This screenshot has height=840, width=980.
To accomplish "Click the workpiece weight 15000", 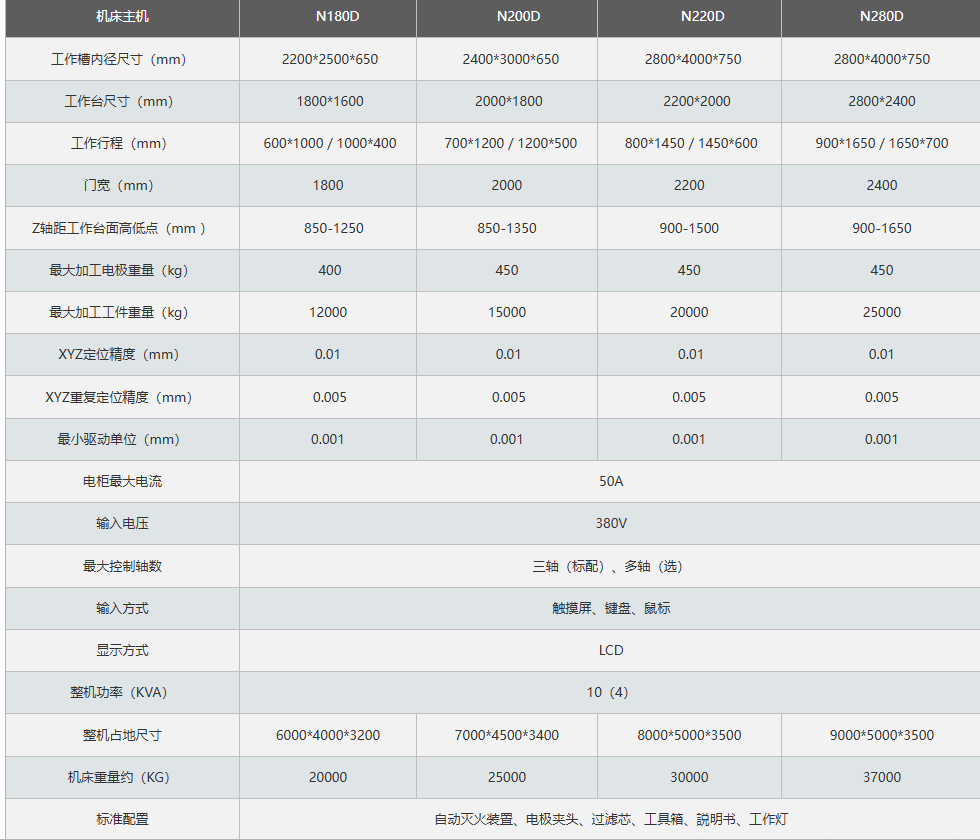I will pos(507,312).
